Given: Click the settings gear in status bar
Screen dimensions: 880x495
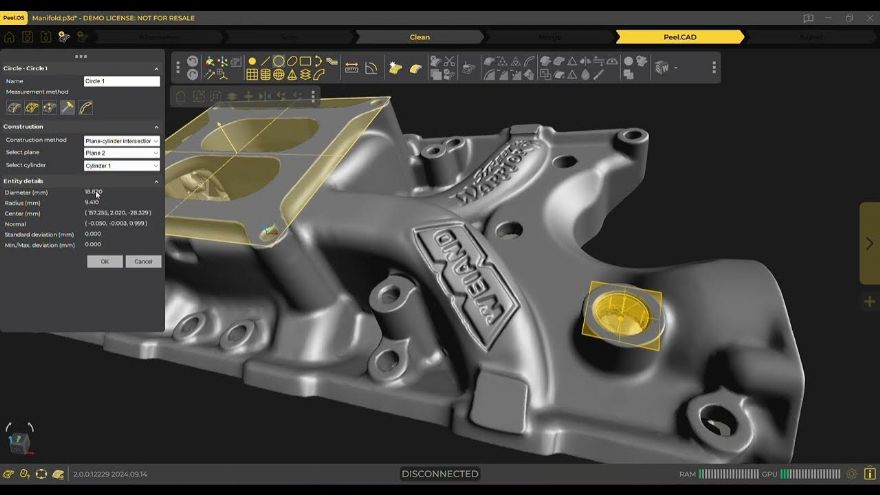Looking at the screenshot, I should 851,474.
